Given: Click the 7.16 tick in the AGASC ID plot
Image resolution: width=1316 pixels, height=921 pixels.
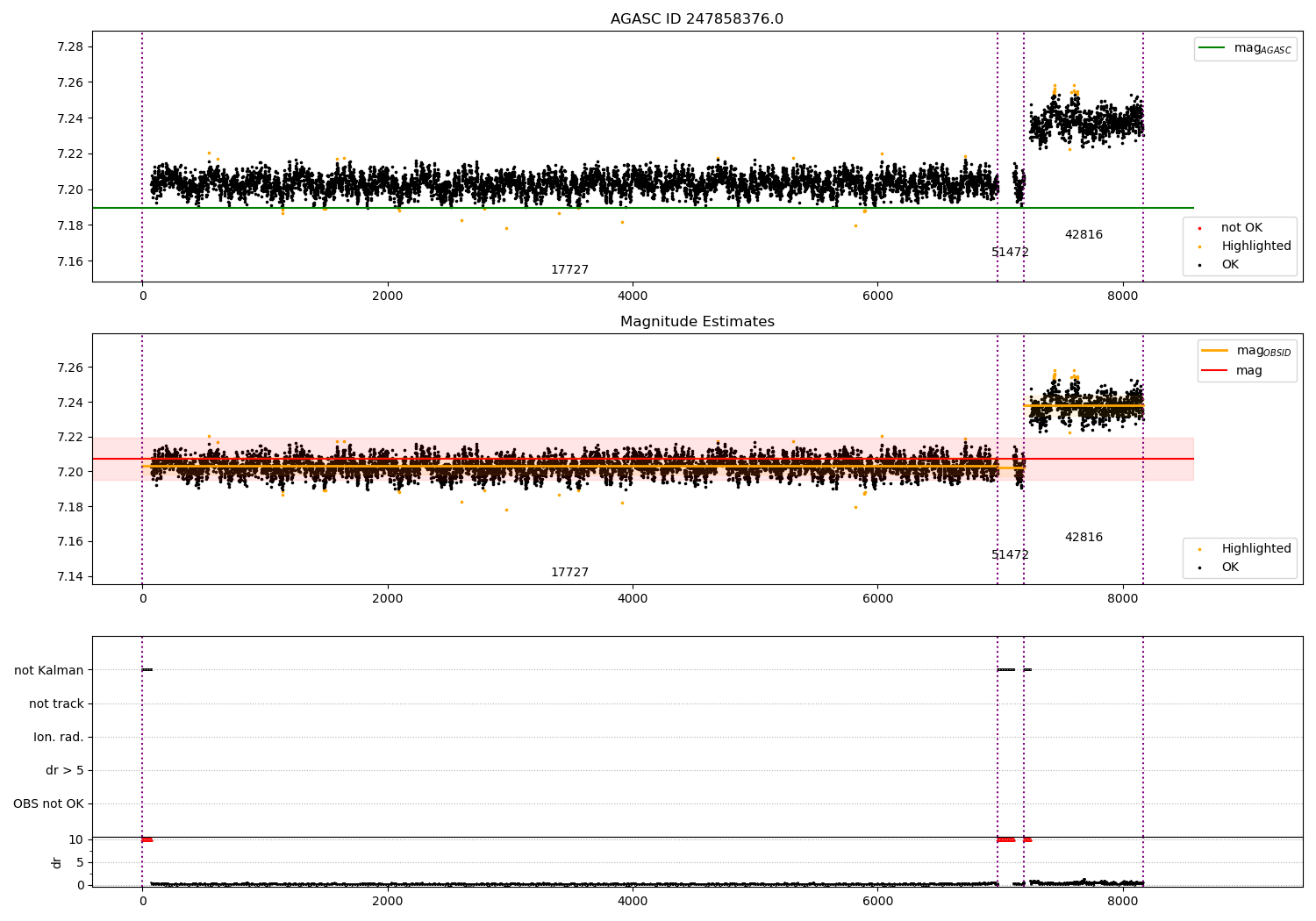Looking at the screenshot, I should coord(68,261).
